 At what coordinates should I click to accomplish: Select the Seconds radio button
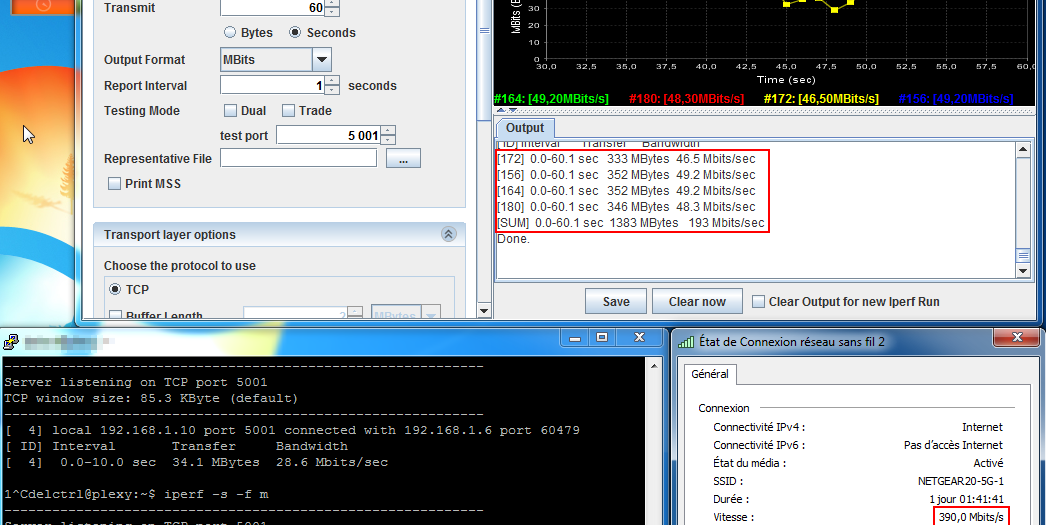(295, 33)
